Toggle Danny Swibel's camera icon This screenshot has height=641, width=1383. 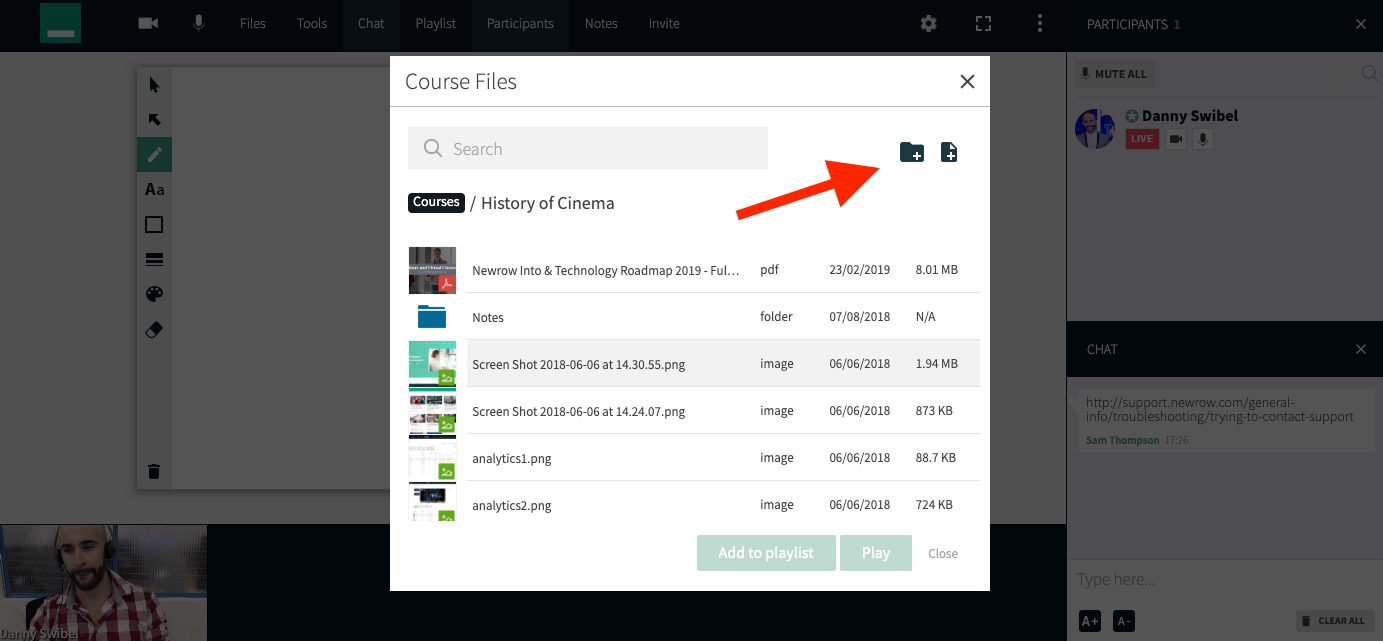click(1176, 139)
